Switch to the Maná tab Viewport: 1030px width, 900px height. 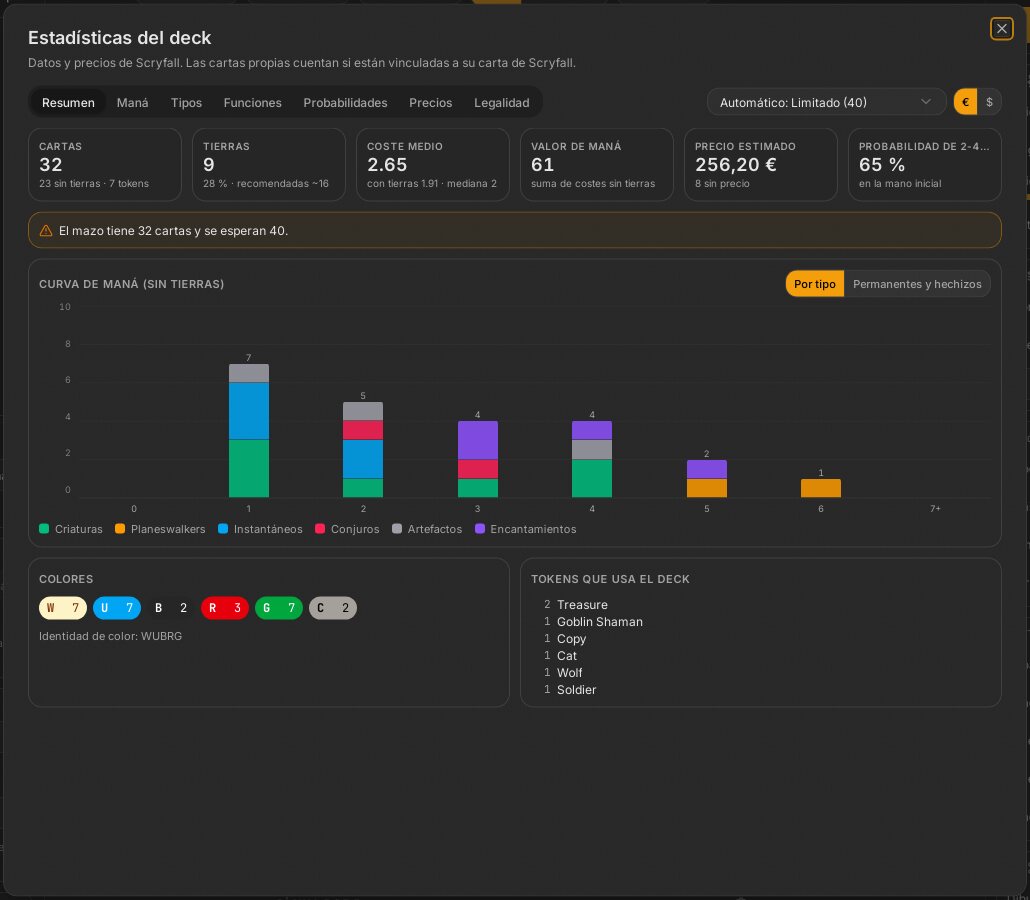[x=133, y=102]
